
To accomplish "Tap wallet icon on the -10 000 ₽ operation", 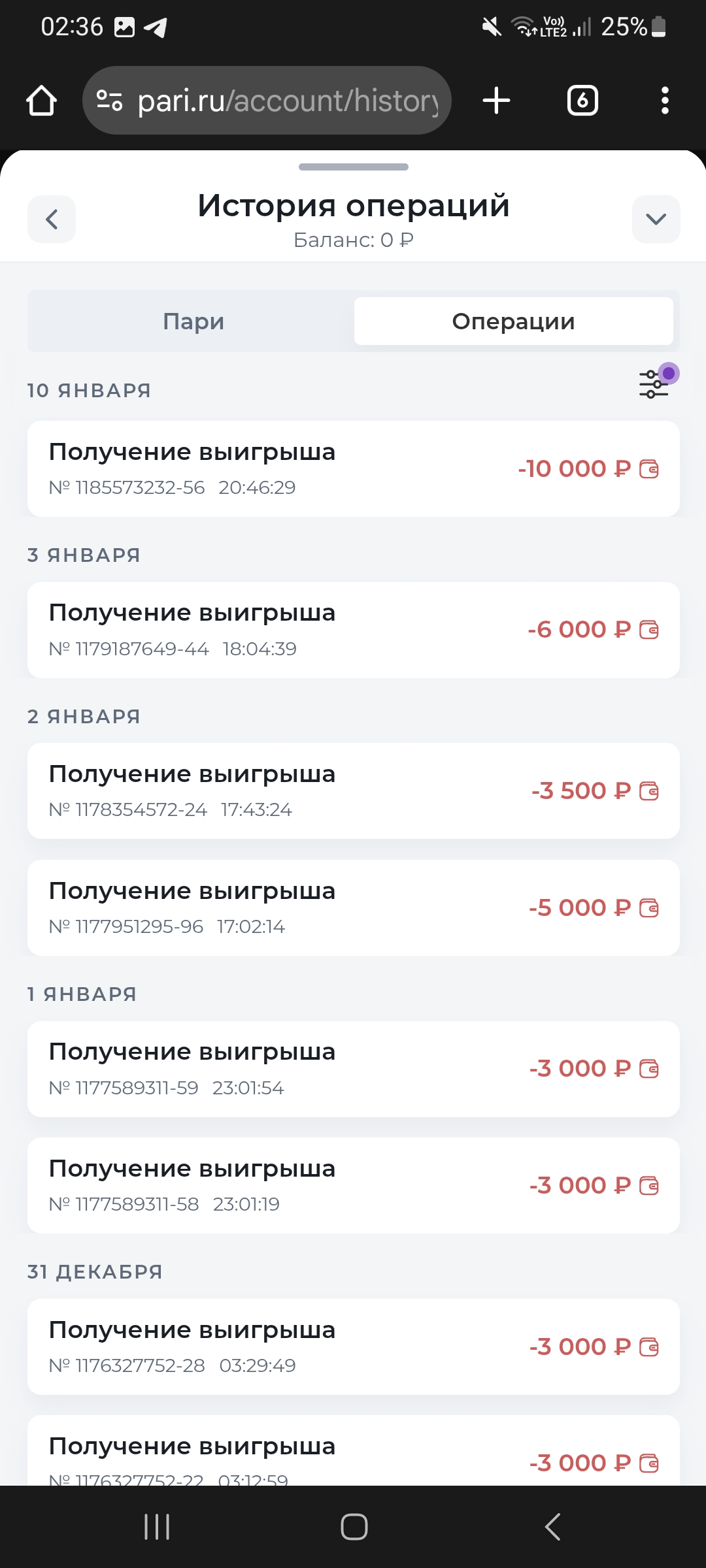I will click(x=649, y=469).
